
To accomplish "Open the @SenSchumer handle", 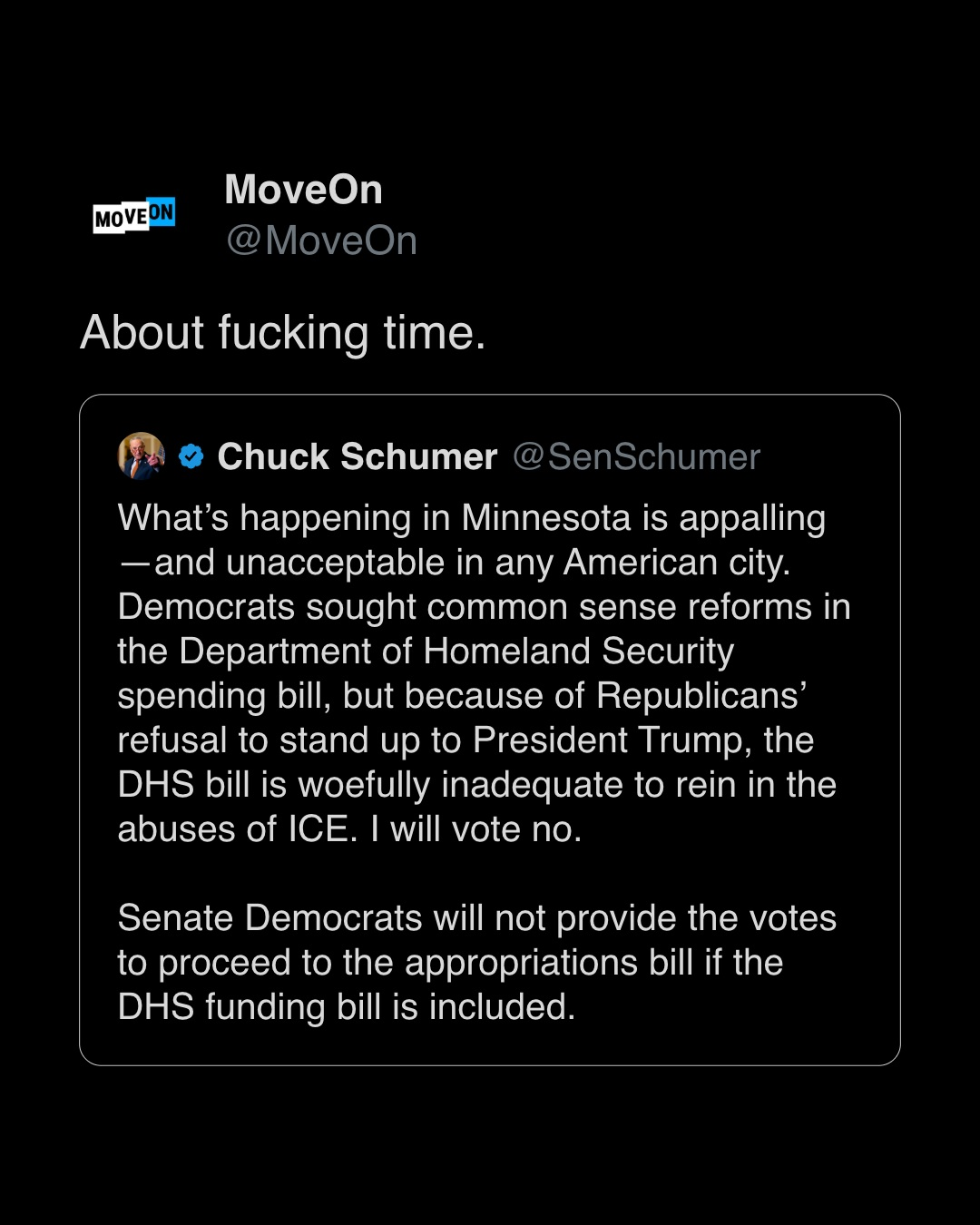I will (636, 456).
